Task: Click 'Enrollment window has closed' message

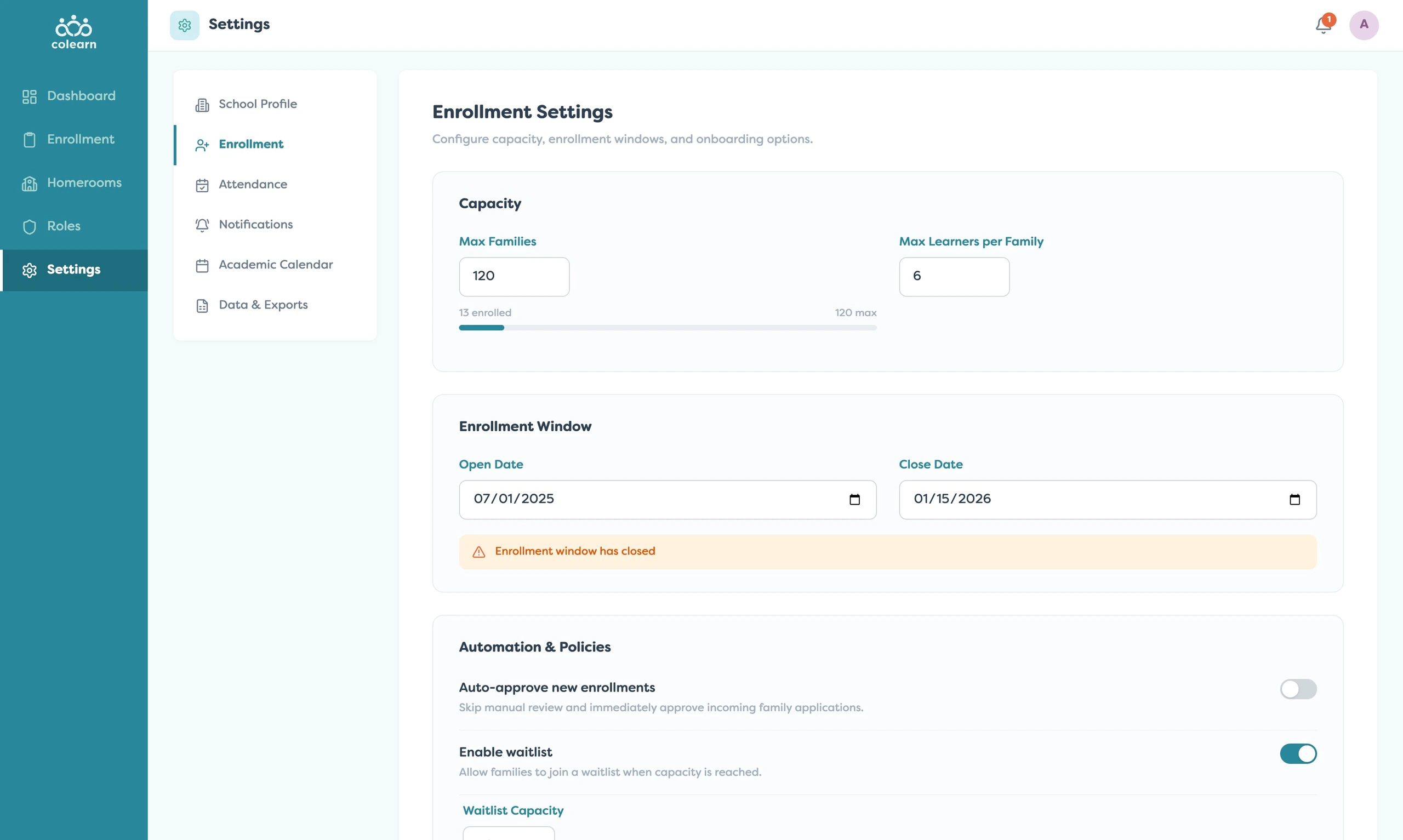Action: point(575,551)
